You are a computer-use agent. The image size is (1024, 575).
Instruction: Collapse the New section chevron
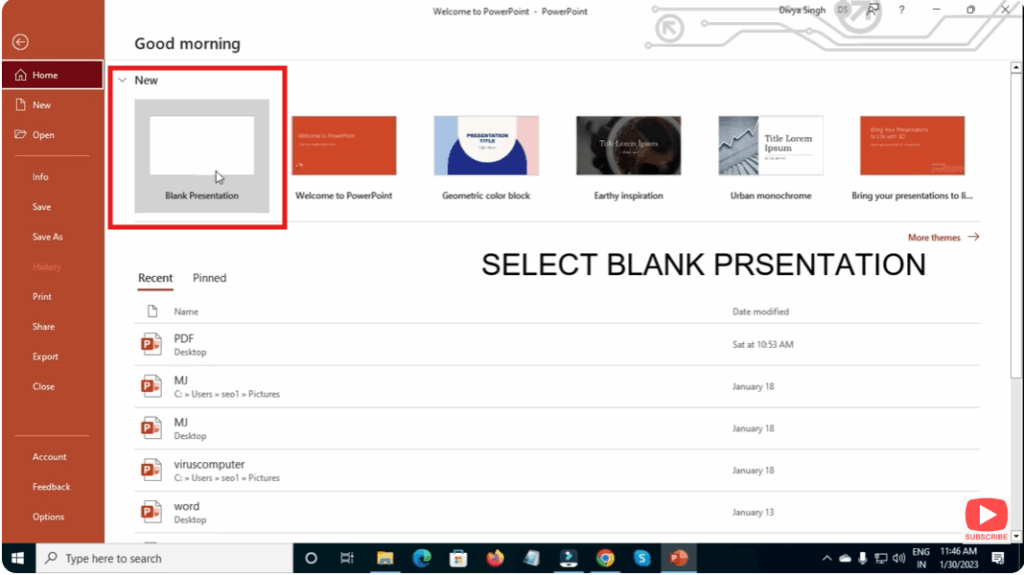pyautogui.click(x=122, y=80)
